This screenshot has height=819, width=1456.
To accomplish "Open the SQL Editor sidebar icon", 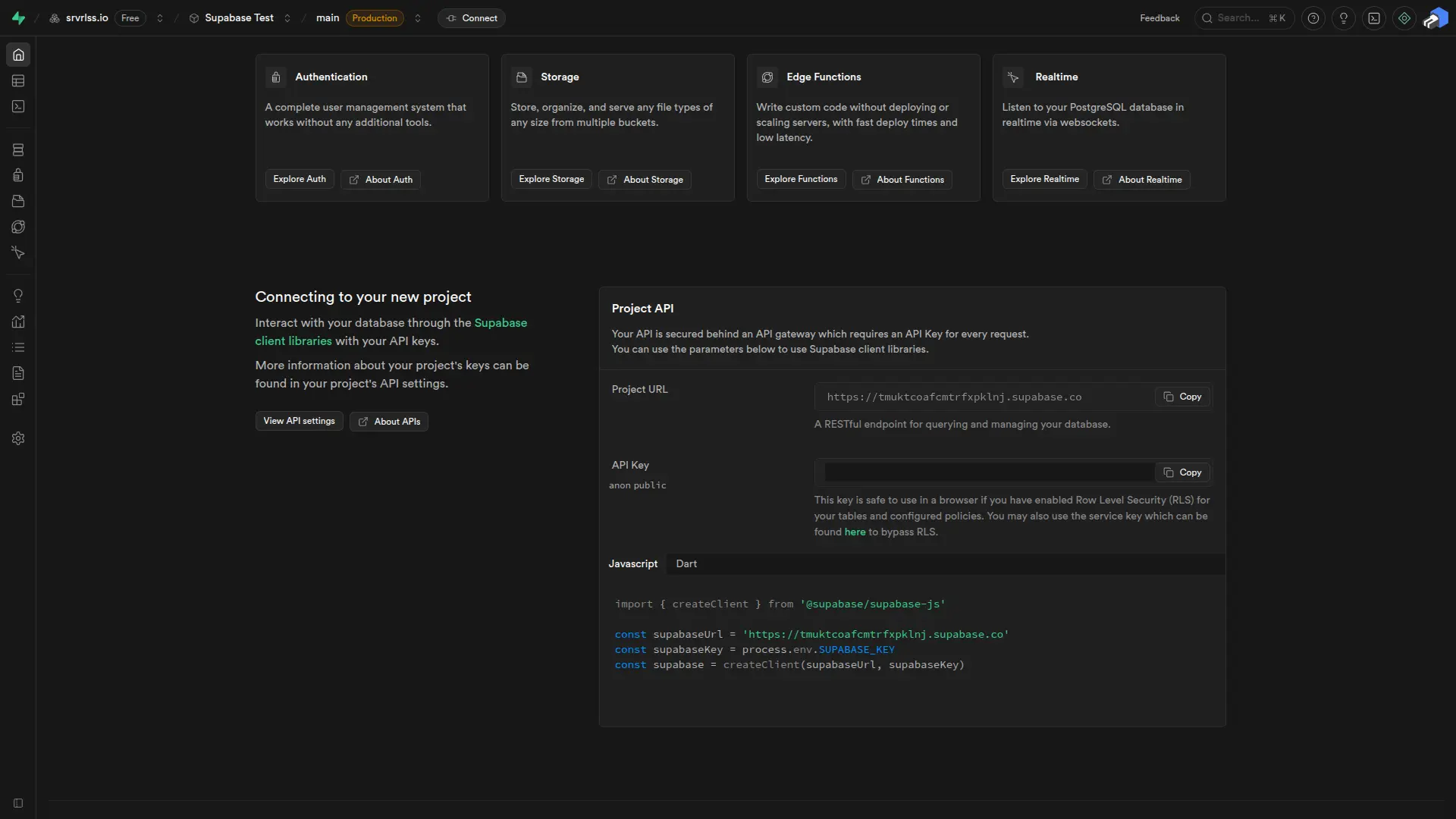I will [18, 106].
